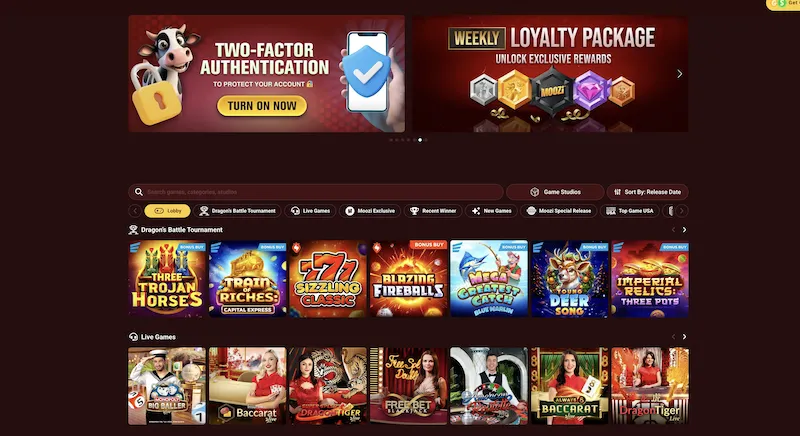This screenshot has width=800, height=436.
Task: Advance the banner carousel with right chevron
Action: [680, 74]
